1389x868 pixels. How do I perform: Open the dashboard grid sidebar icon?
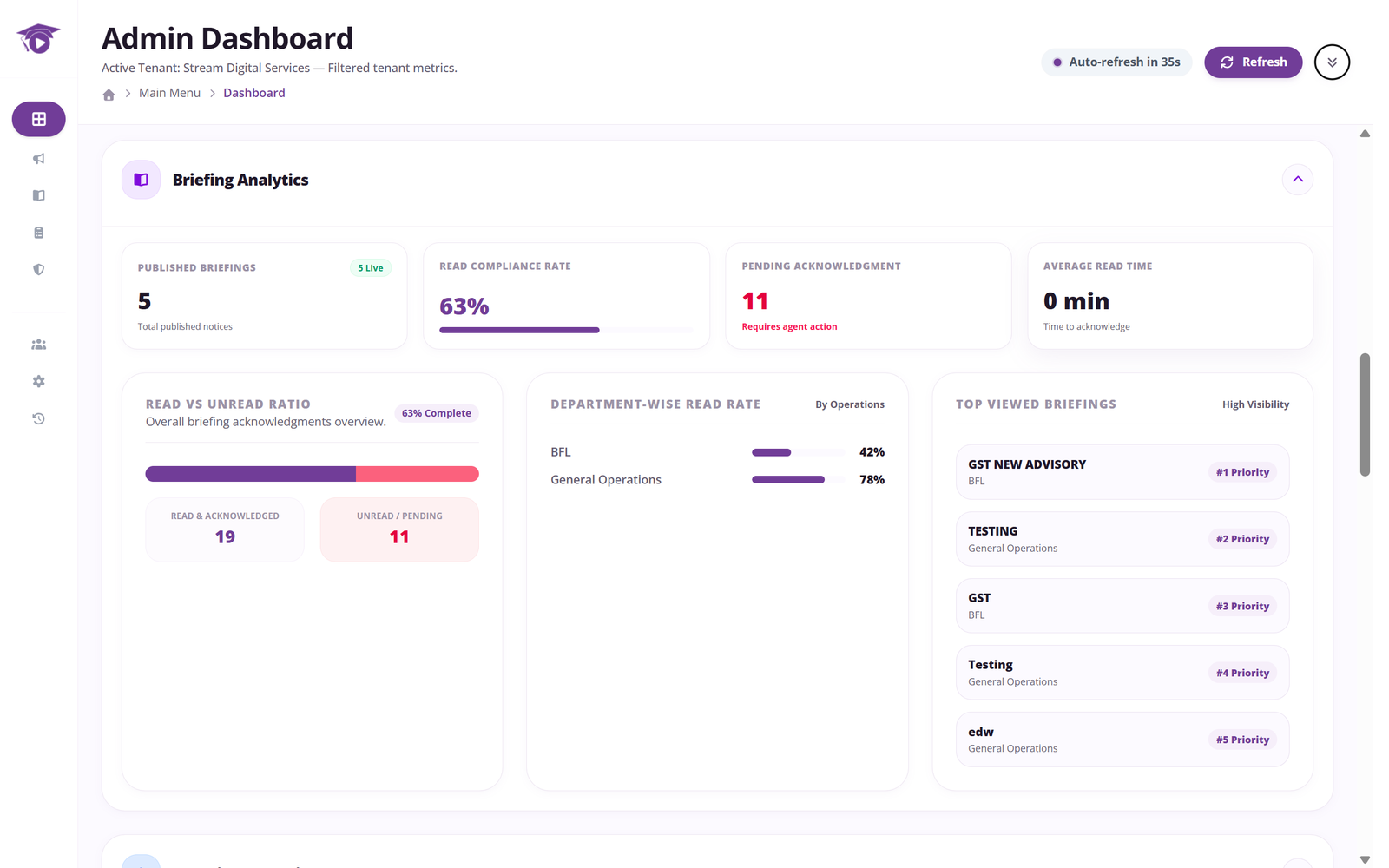click(x=38, y=119)
